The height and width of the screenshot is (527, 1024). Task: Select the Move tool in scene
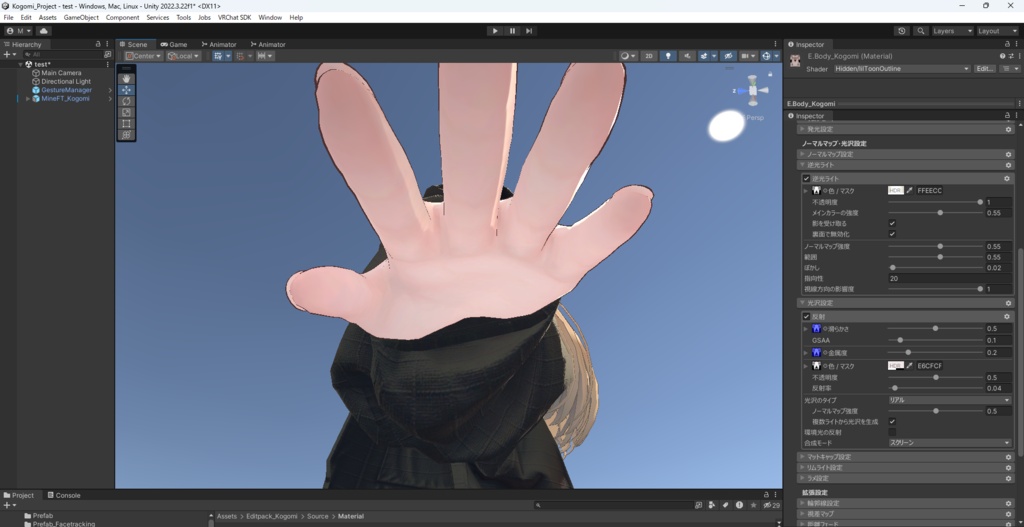[126, 89]
